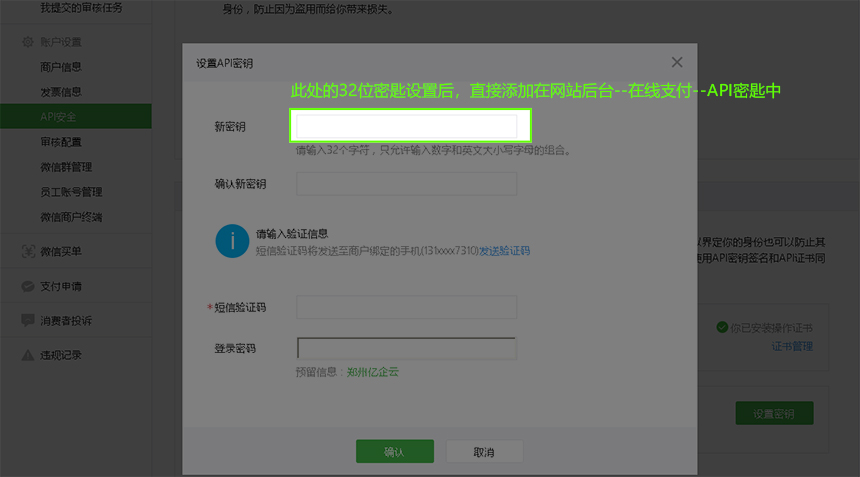Open 支付申请 menu label

pos(61,286)
